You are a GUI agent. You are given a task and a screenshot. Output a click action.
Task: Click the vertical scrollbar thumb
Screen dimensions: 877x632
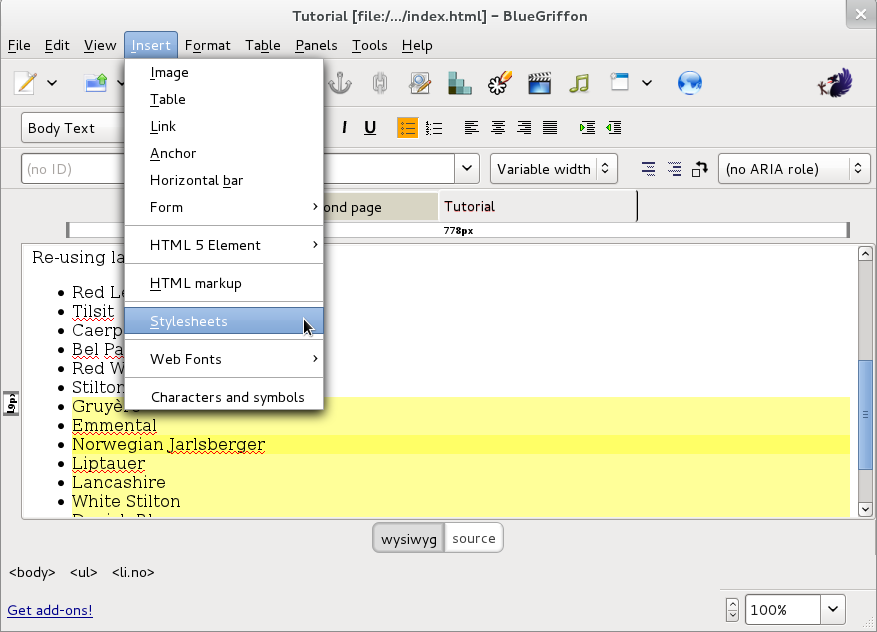(867, 413)
